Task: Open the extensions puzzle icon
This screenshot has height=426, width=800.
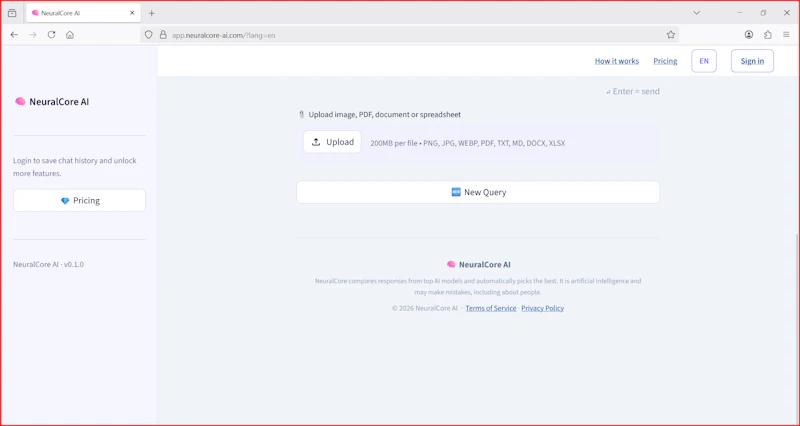Action: 768,35
